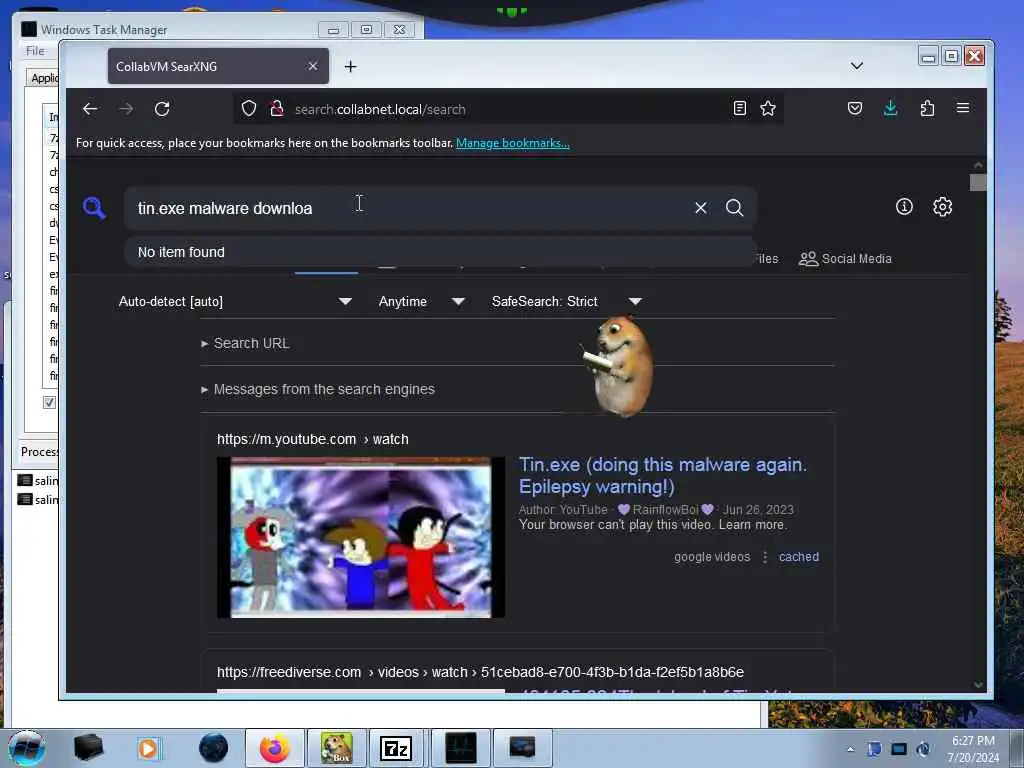Screen dimensions: 1024x768
Task: Open Firefox from the taskbar
Action: [275, 748]
